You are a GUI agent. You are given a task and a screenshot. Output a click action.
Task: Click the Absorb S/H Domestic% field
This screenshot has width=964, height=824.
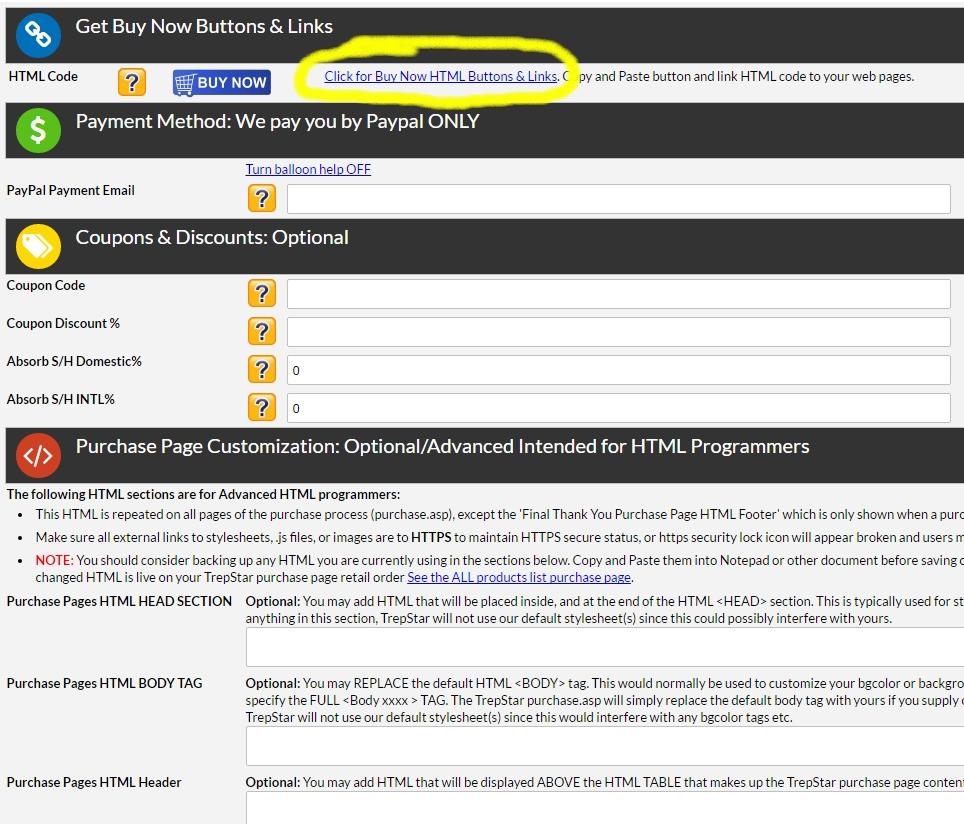[x=618, y=370]
